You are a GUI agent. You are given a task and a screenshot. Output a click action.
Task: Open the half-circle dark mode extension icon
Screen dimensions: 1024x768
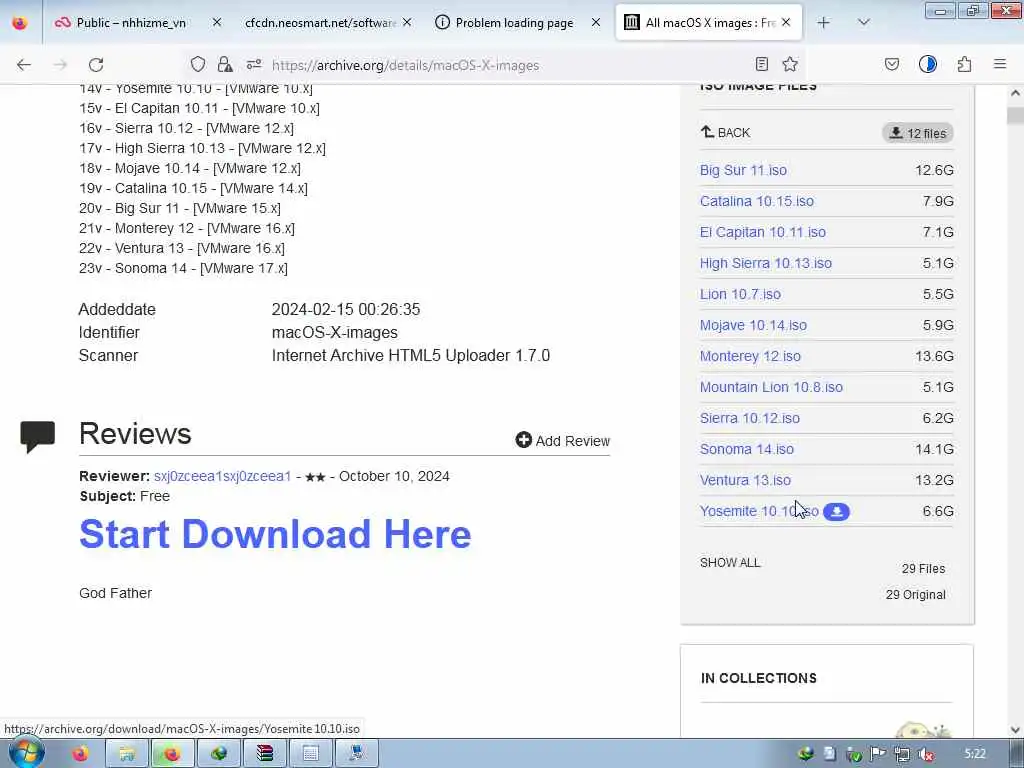click(x=927, y=64)
